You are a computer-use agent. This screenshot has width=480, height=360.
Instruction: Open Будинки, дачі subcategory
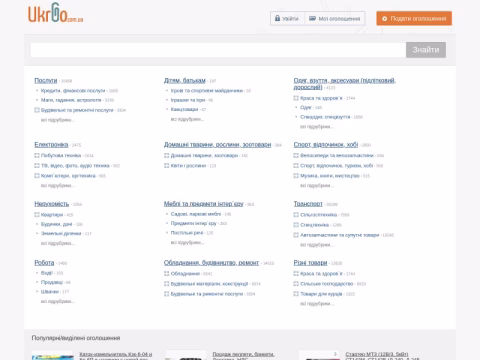[x=56, y=224]
